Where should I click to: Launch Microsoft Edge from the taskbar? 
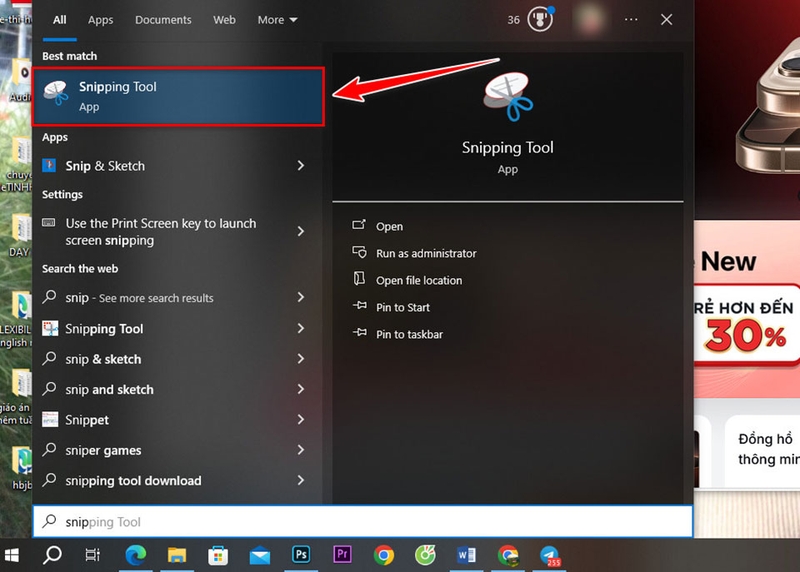136,555
